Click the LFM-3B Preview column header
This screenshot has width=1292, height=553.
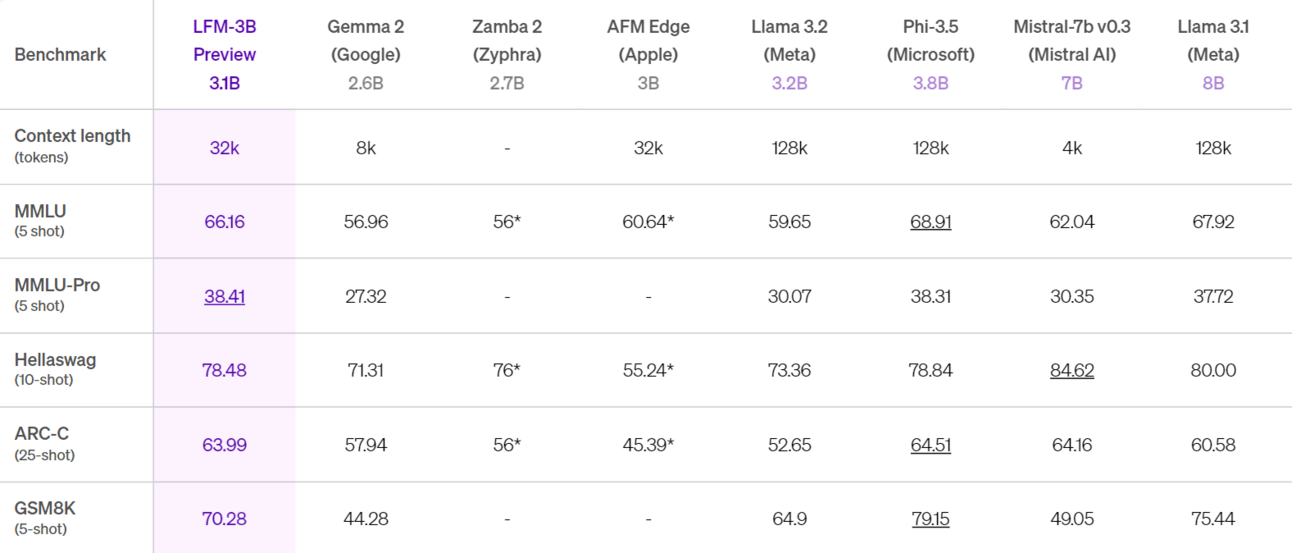pyautogui.click(x=224, y=54)
